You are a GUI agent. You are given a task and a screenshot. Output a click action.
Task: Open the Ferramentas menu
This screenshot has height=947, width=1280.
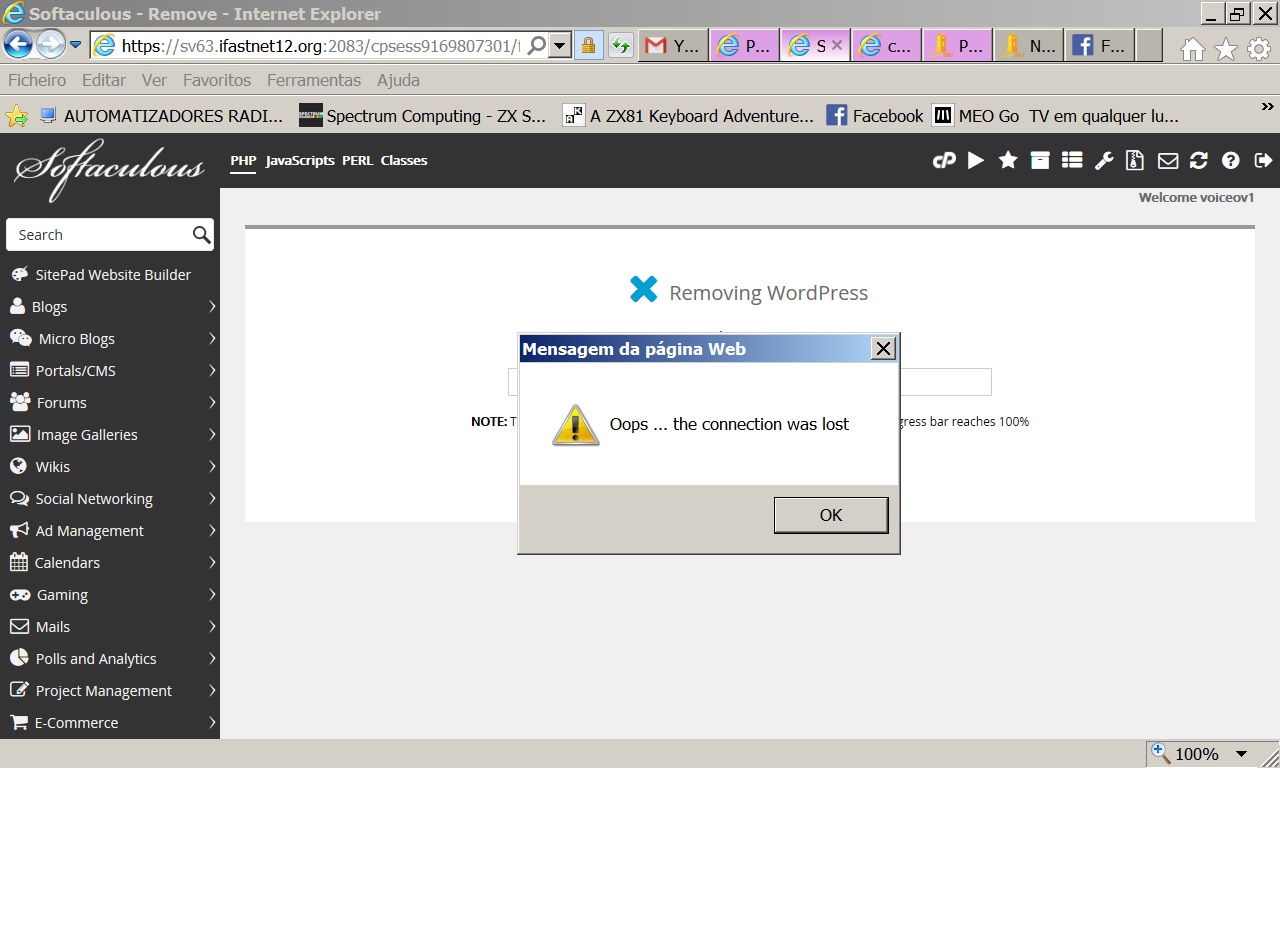pos(314,80)
